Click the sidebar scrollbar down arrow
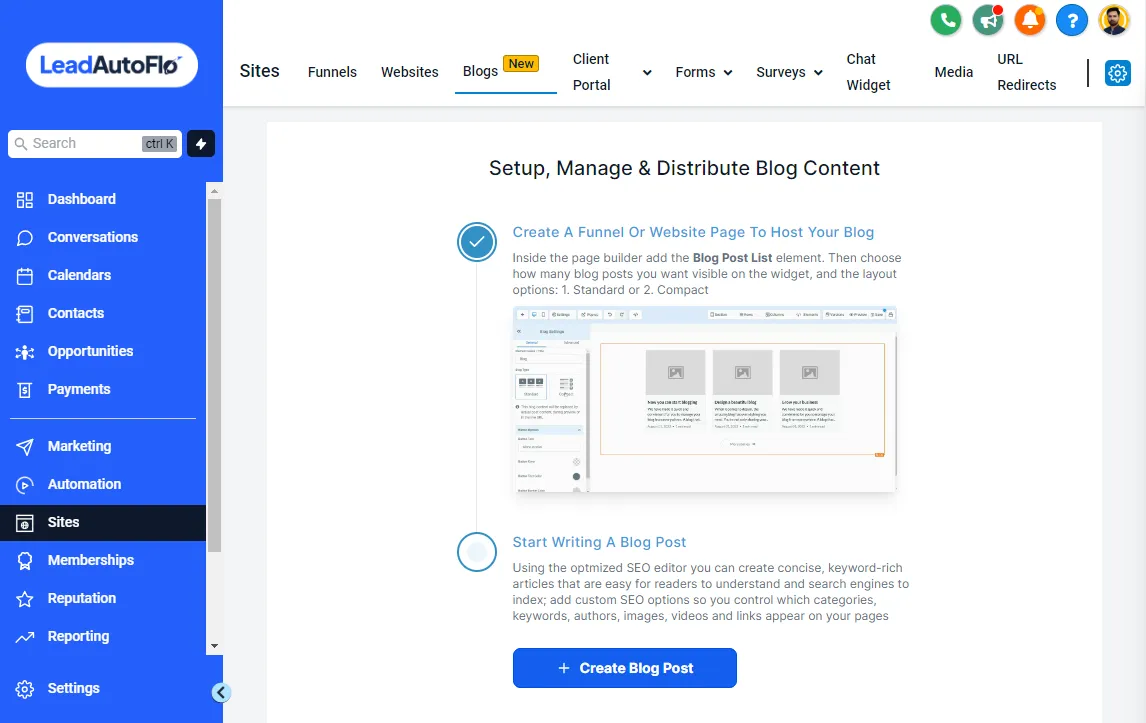The image size is (1146, 723). [x=214, y=646]
